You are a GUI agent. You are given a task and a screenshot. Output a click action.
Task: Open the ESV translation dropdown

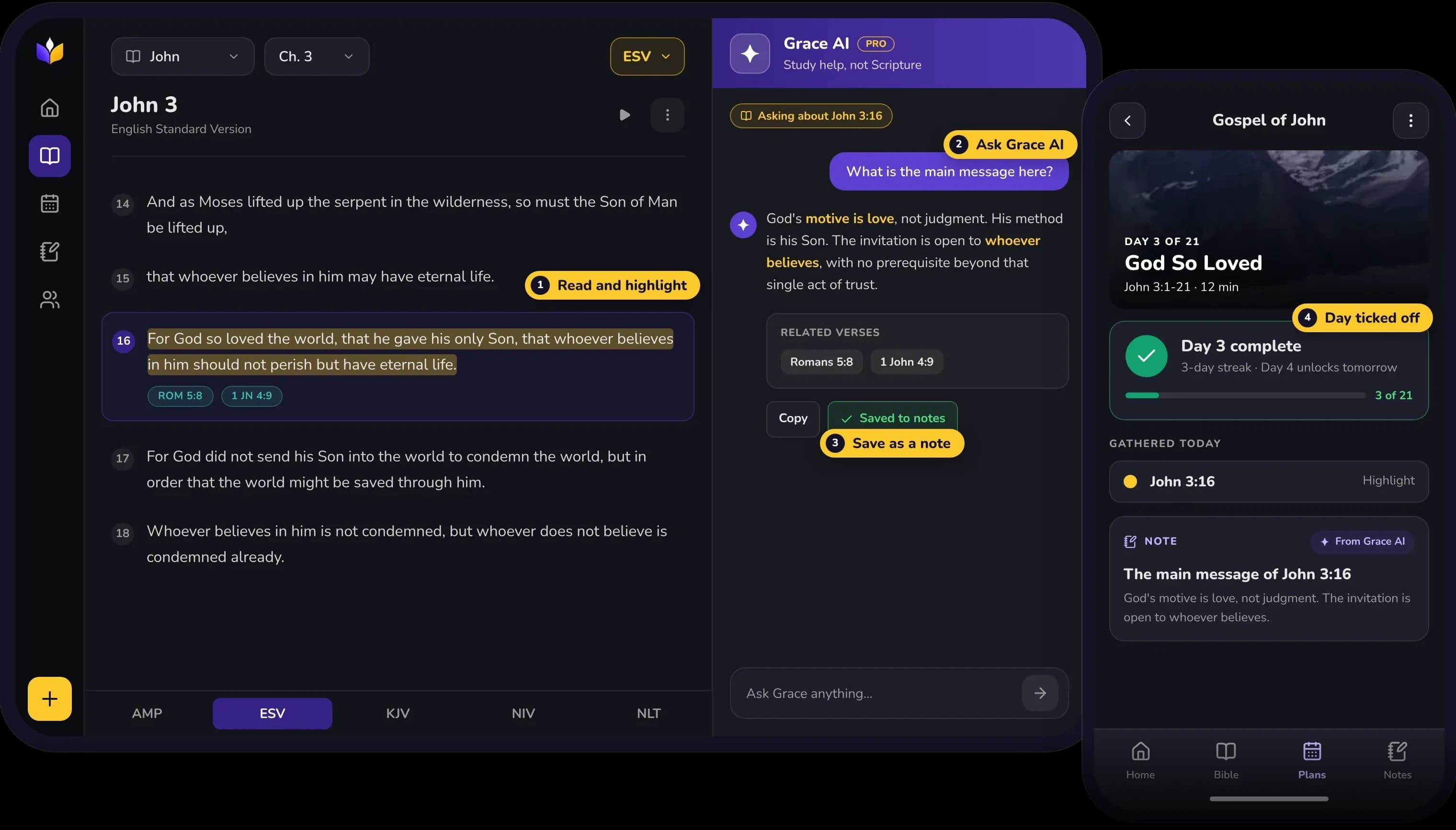tap(647, 56)
